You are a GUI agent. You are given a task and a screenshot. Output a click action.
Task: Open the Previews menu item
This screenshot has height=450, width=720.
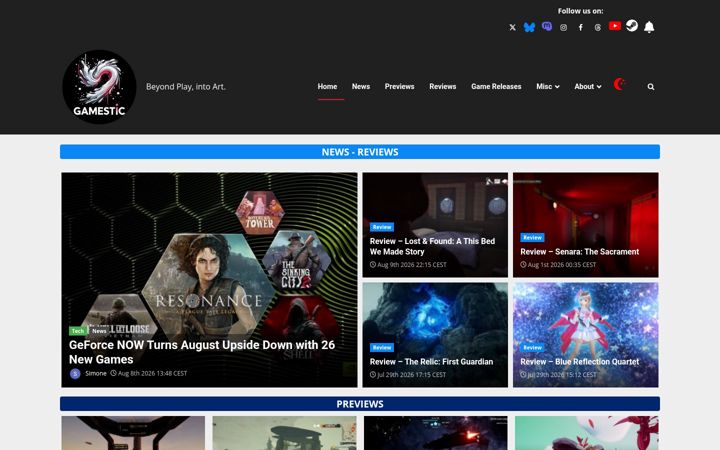pos(399,86)
